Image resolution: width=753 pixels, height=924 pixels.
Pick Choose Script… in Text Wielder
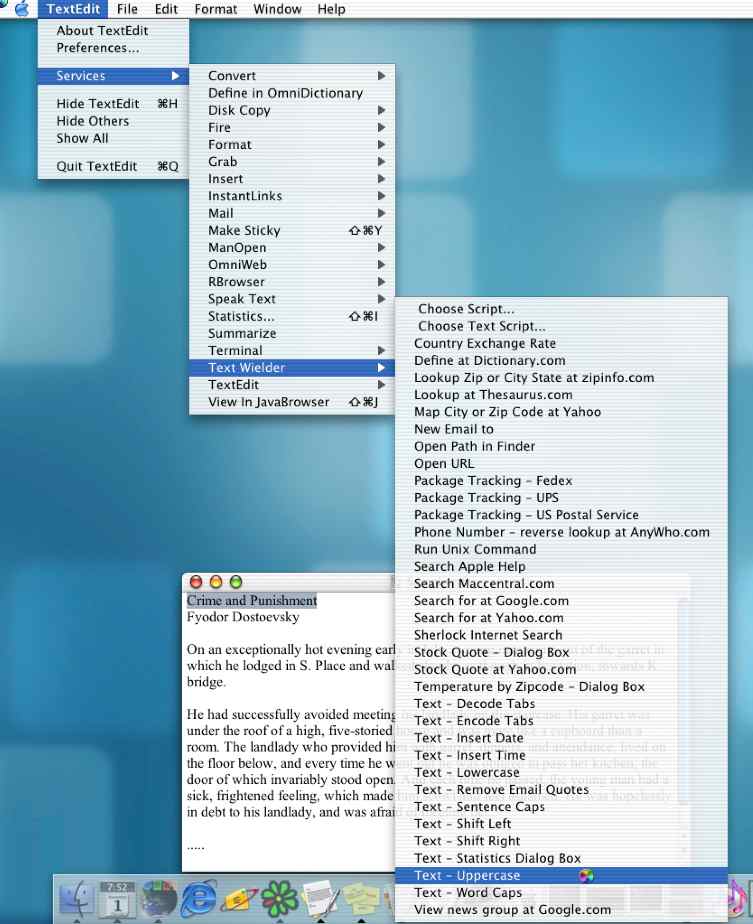[x=562, y=309]
